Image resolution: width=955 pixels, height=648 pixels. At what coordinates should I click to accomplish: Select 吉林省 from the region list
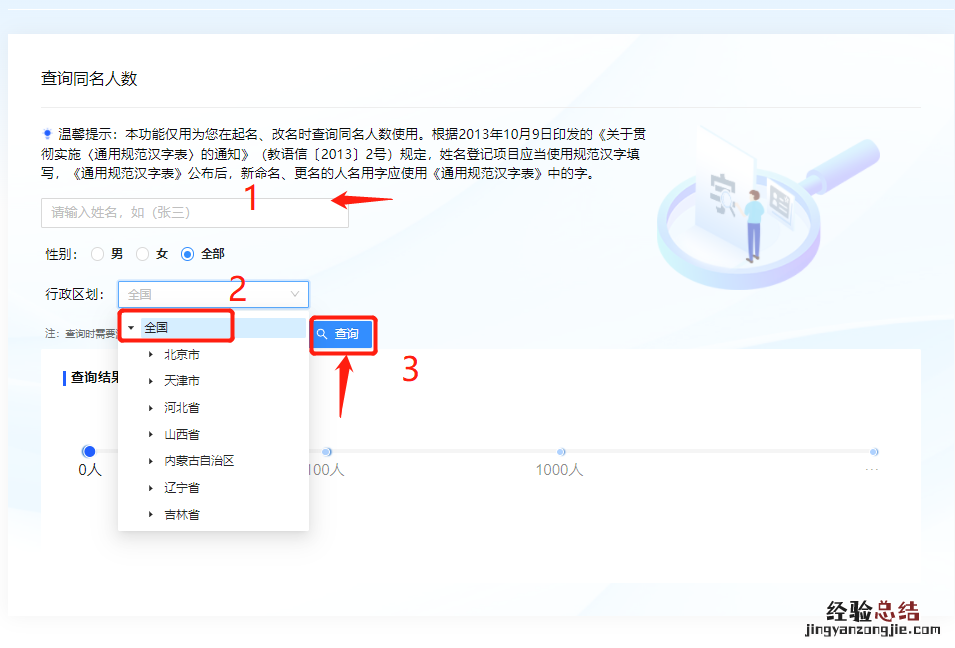pos(181,515)
